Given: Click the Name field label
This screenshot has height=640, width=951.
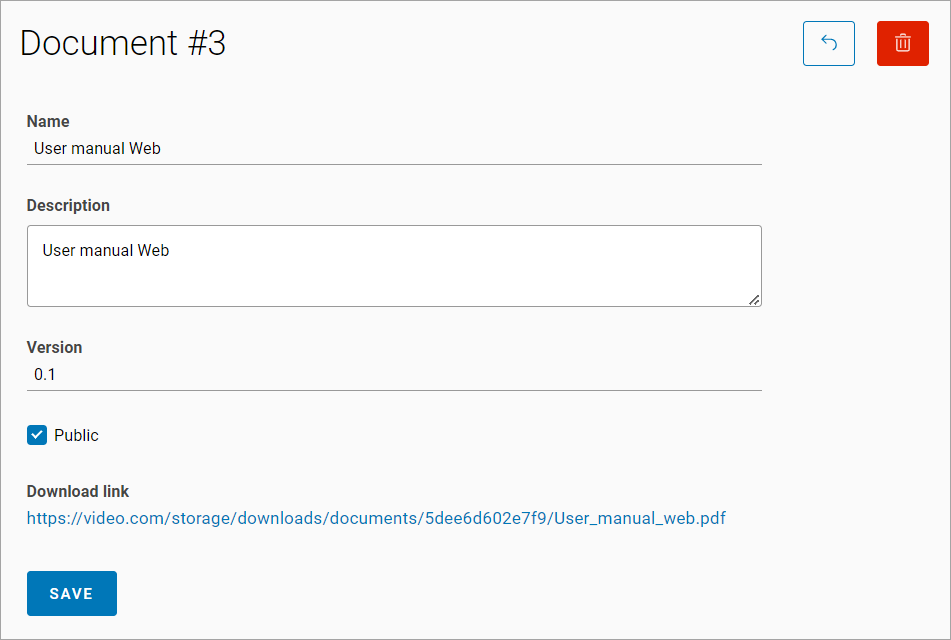Looking at the screenshot, I should [48, 121].
